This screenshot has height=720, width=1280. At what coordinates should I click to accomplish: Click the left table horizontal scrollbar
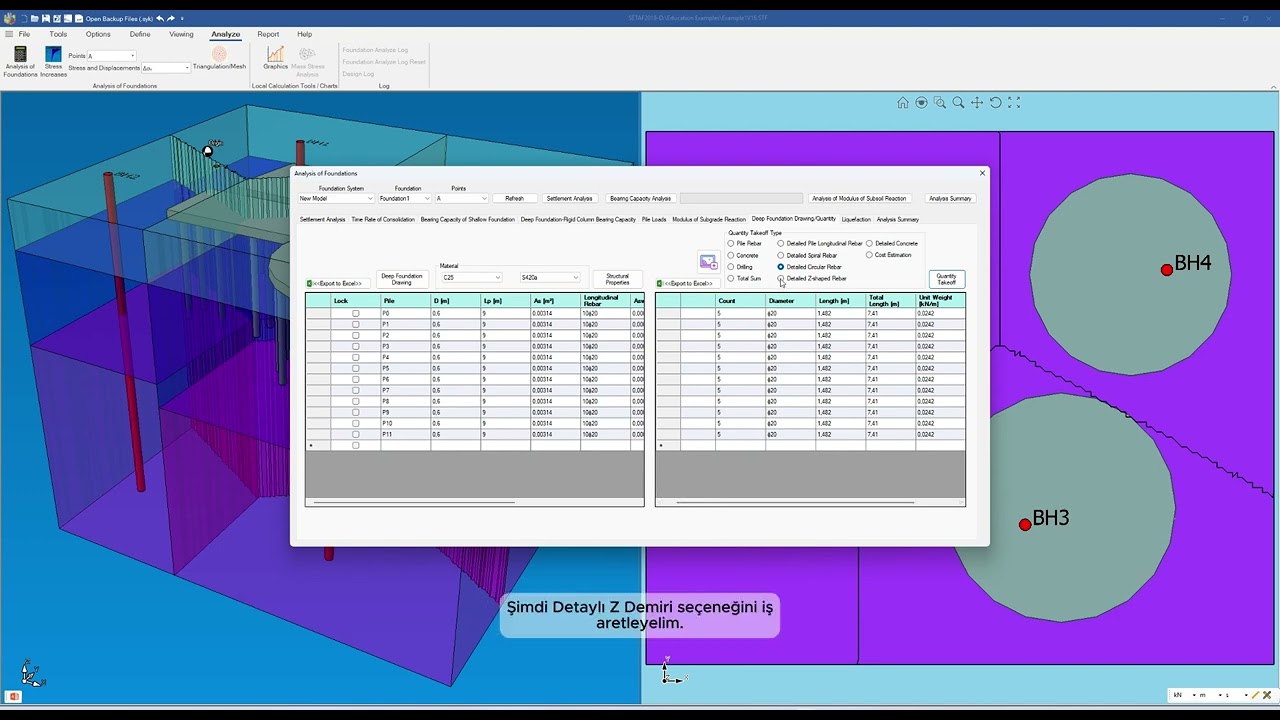click(x=414, y=502)
